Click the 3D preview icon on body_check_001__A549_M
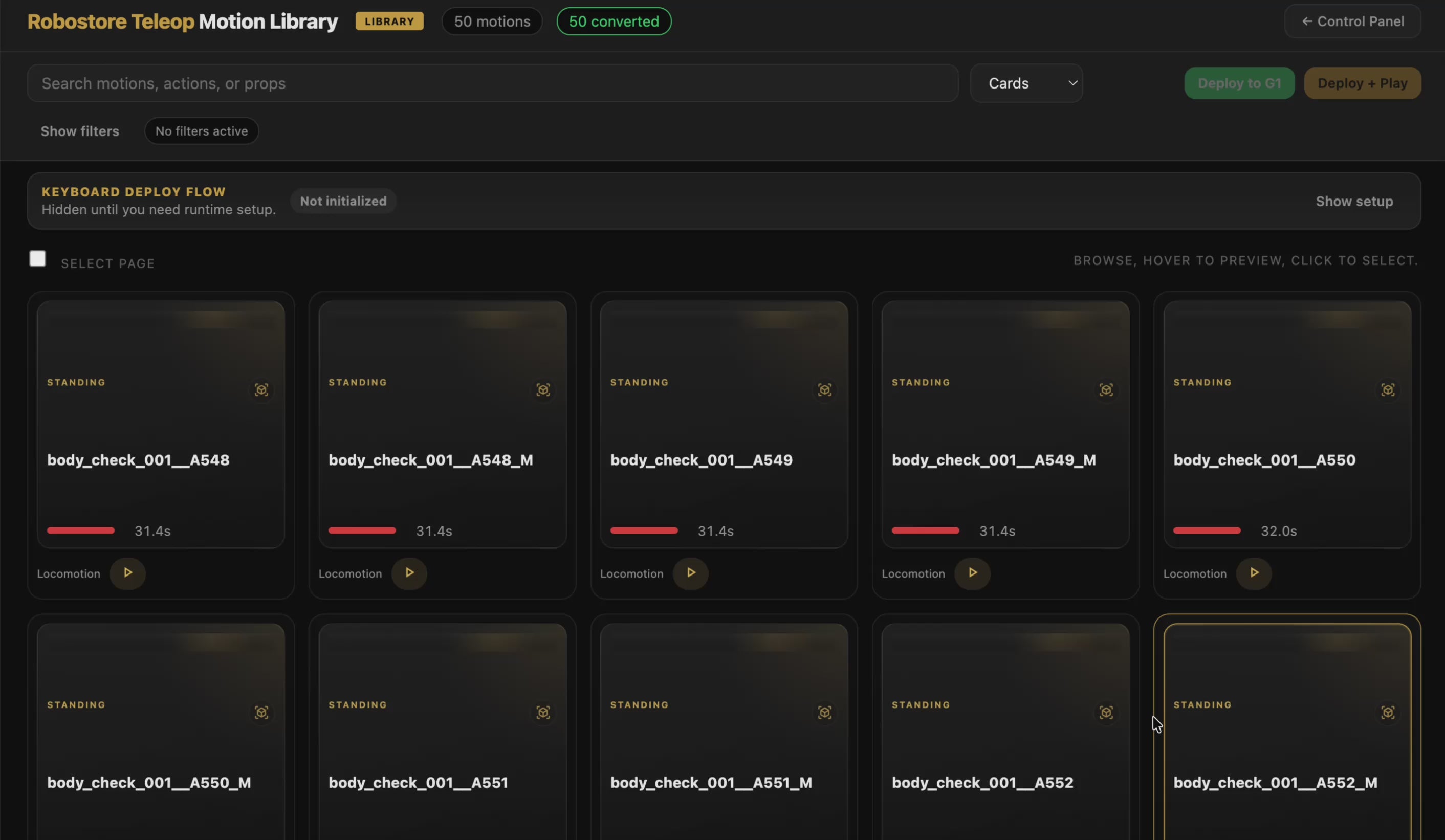The image size is (1445, 840). point(1106,390)
